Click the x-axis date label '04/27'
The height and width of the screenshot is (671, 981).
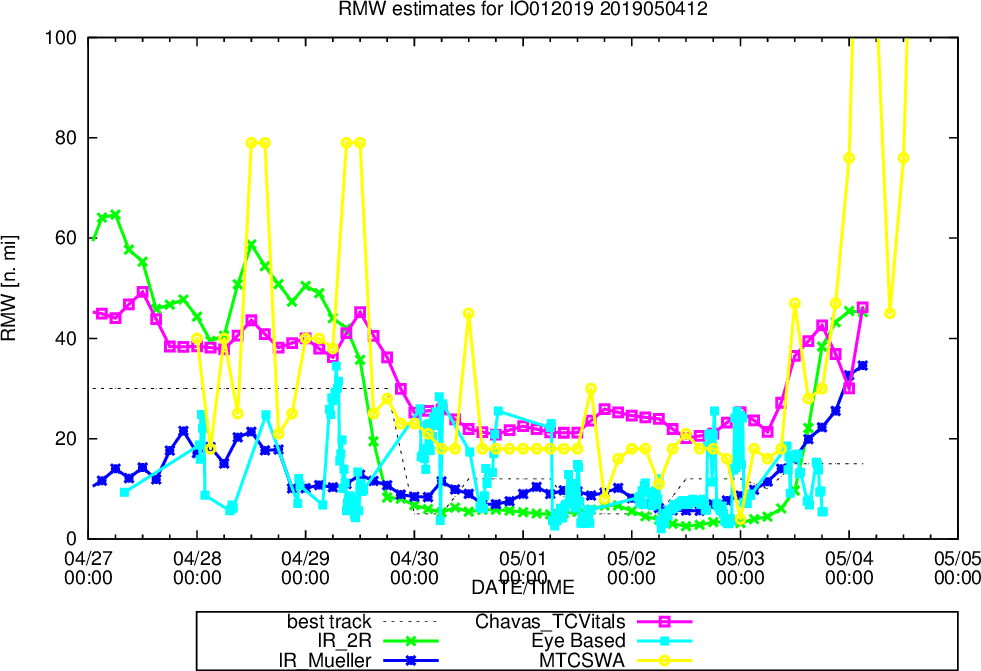(88, 558)
